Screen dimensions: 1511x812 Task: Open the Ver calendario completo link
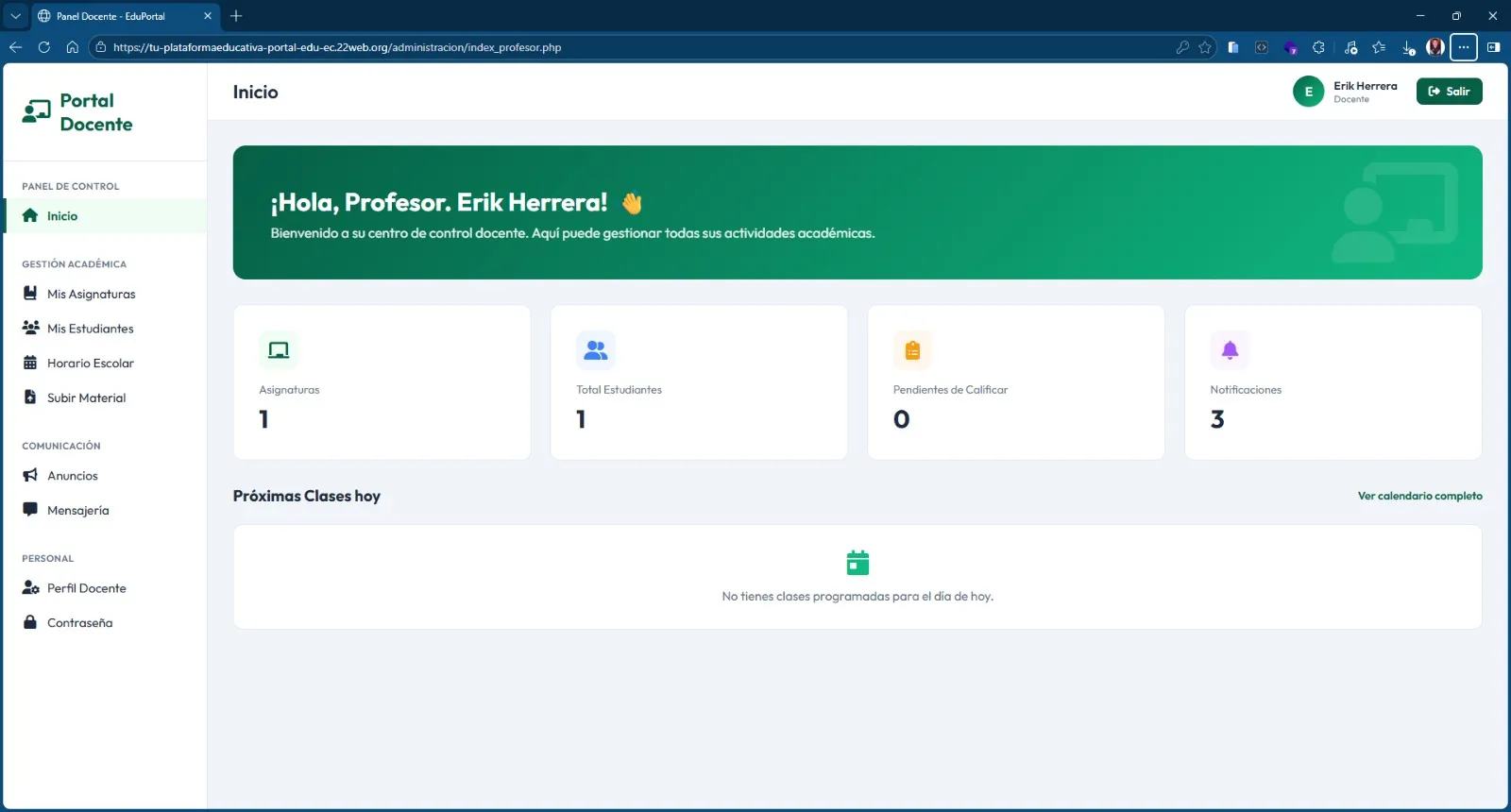click(x=1419, y=497)
